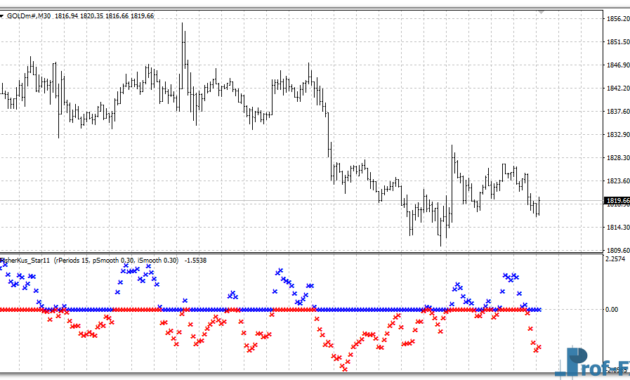Click the tallest price spike bar on the chart

coord(182,56)
